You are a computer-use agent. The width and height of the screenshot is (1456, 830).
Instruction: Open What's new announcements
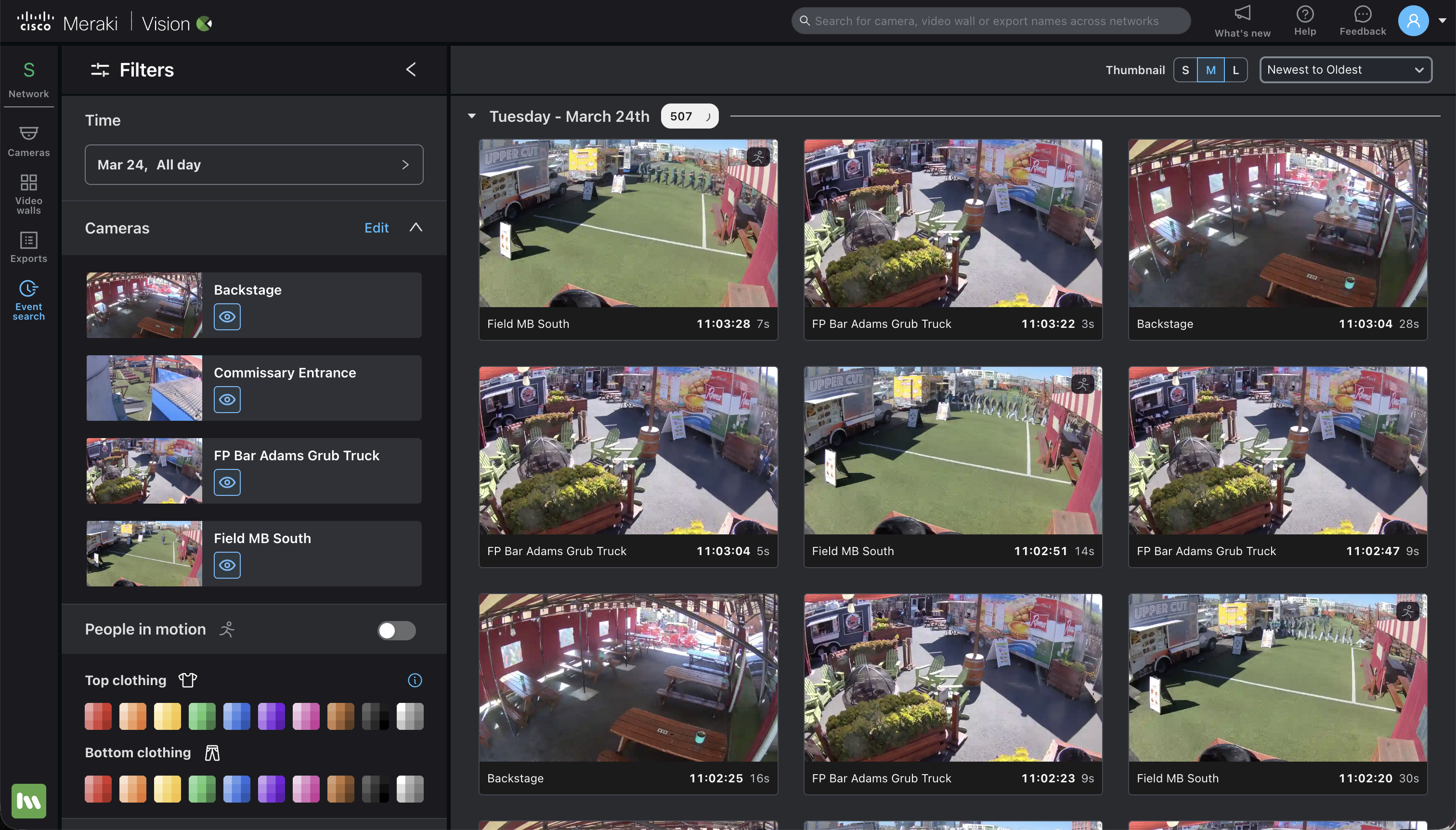1242,22
